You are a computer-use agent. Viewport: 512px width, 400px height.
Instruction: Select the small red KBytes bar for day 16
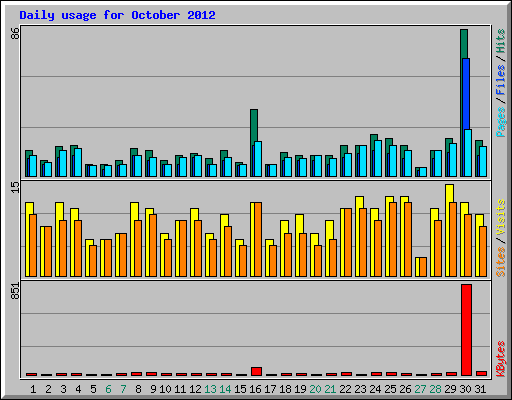(256, 371)
